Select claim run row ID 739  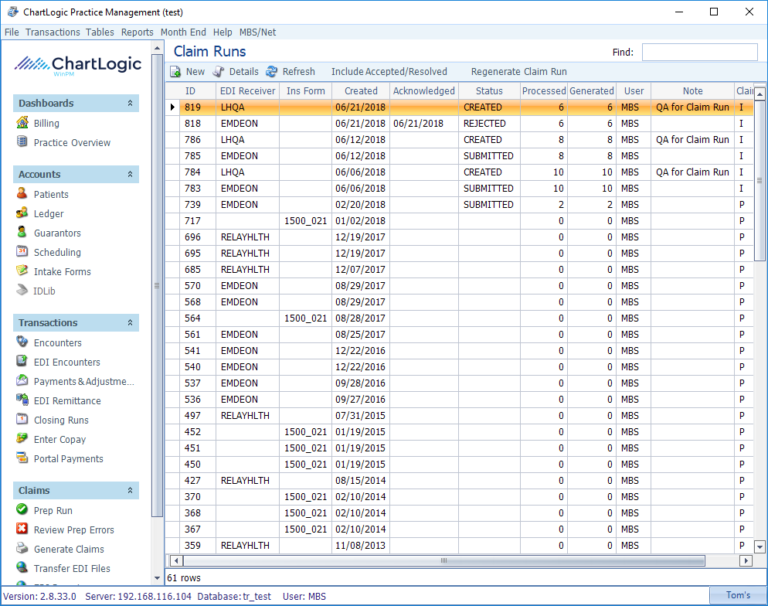click(x=459, y=205)
